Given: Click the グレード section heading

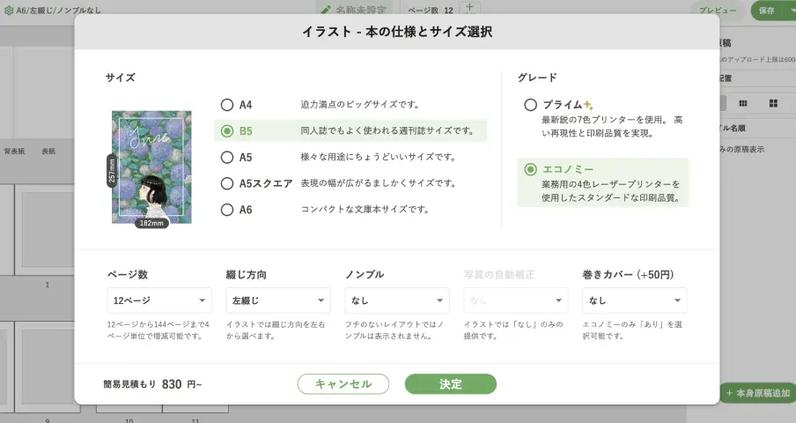Looking at the screenshot, I should click(537, 77).
